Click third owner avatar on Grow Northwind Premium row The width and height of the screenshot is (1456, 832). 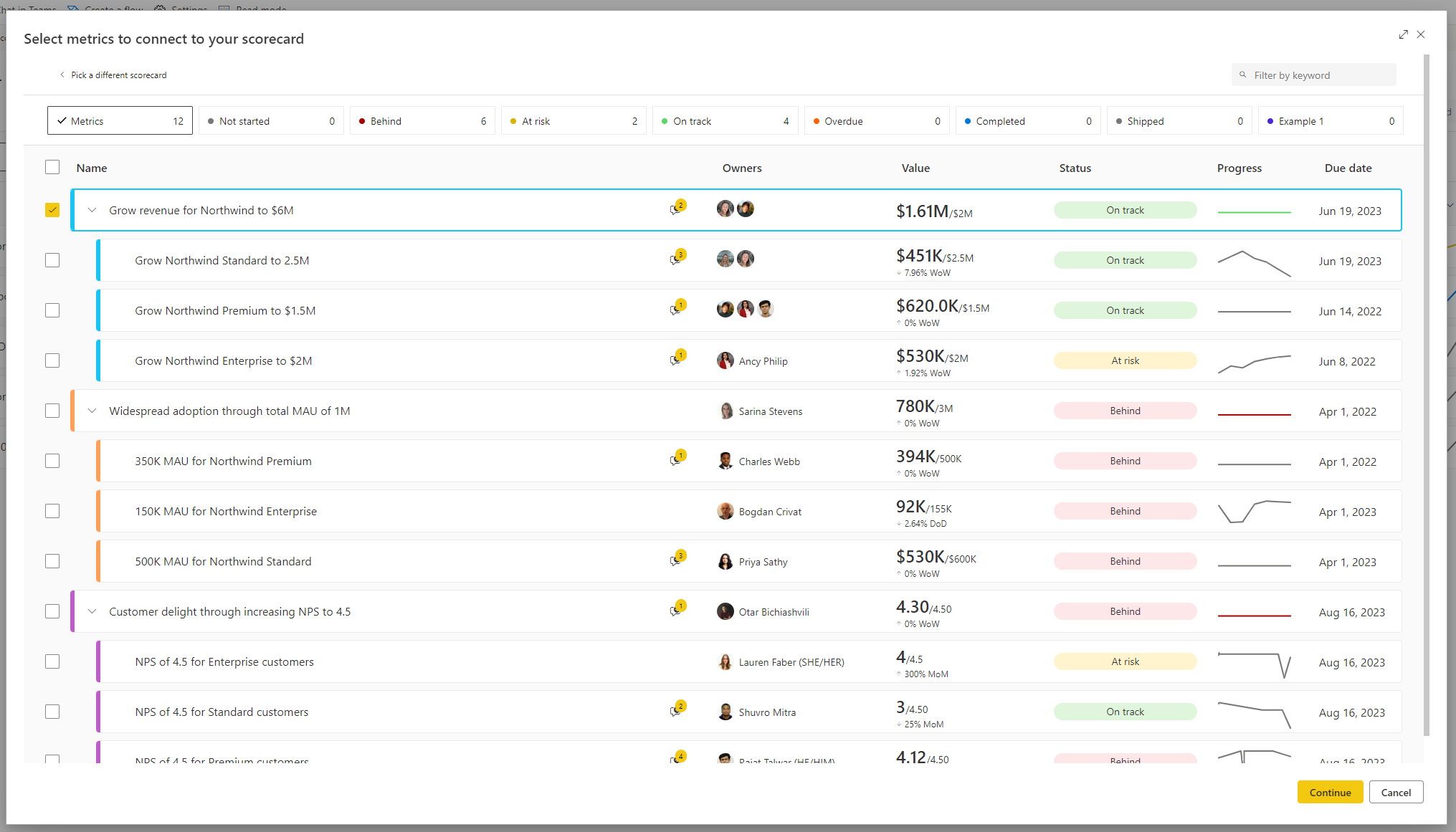[x=766, y=309]
